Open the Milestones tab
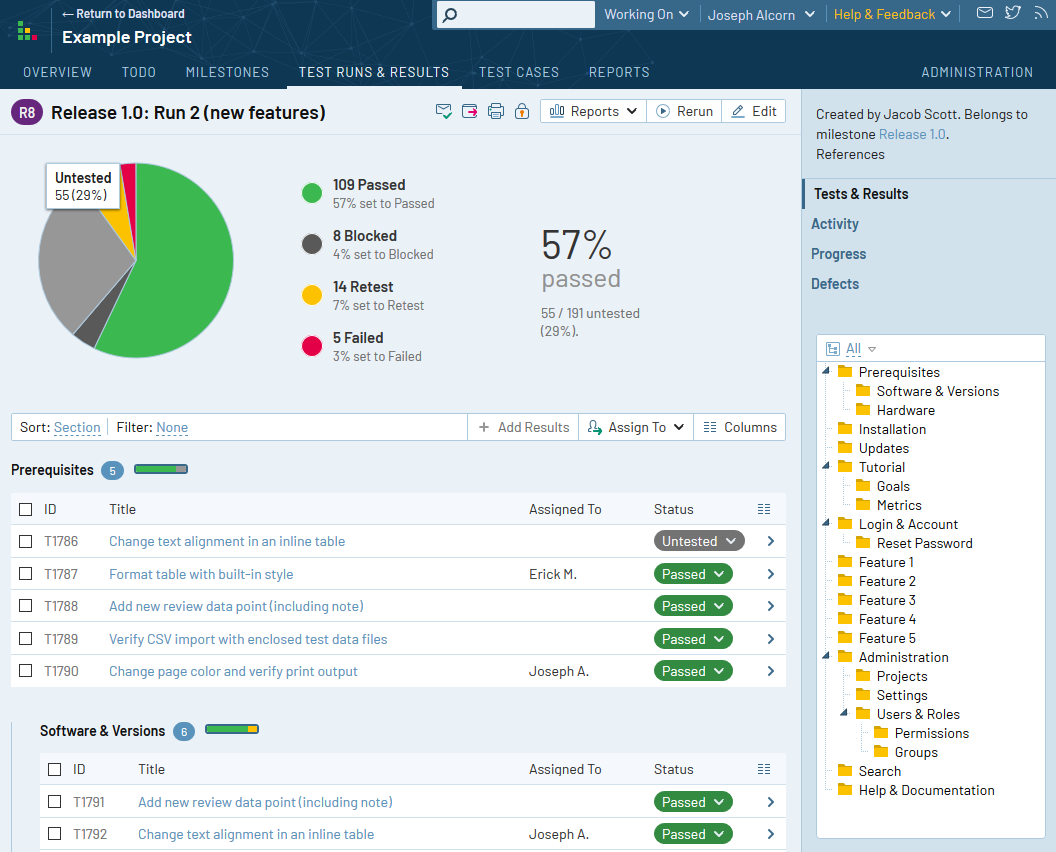 [x=227, y=71]
